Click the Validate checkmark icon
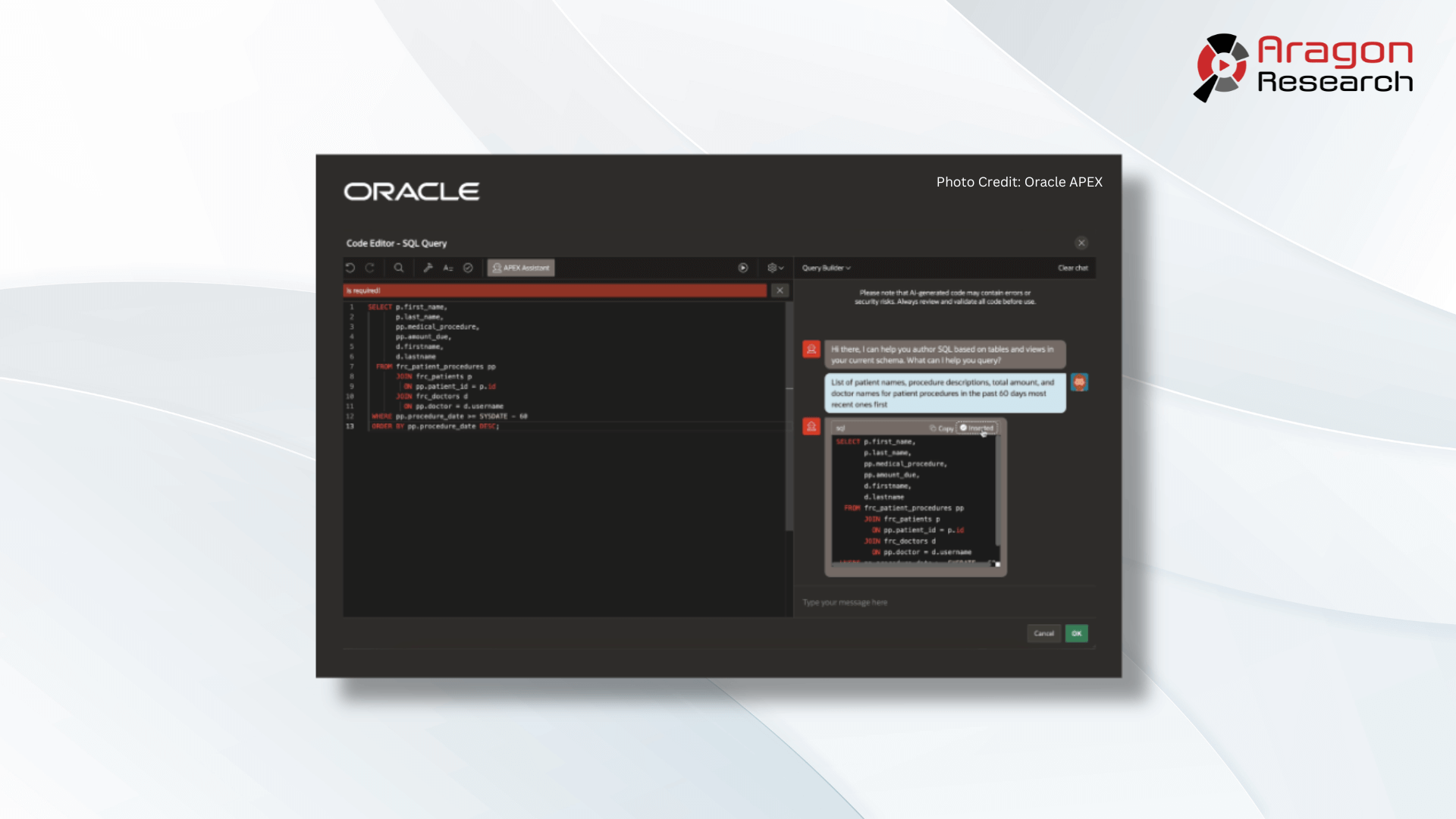1456x819 pixels. pyautogui.click(x=468, y=268)
